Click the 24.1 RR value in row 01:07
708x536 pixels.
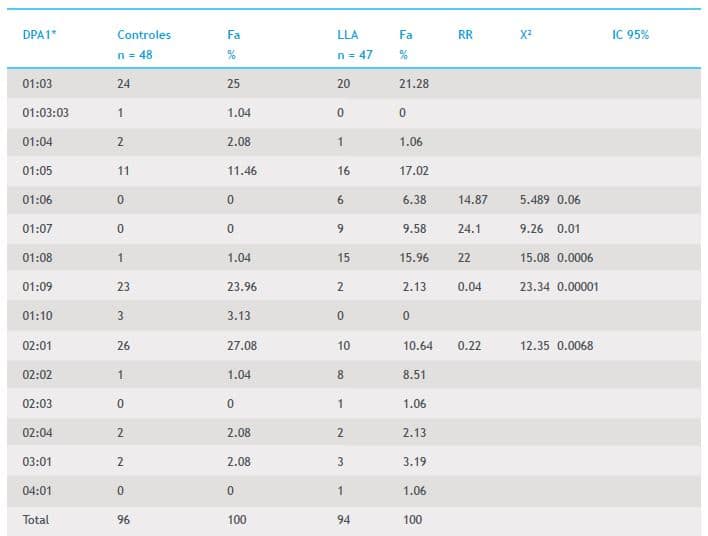469,229
